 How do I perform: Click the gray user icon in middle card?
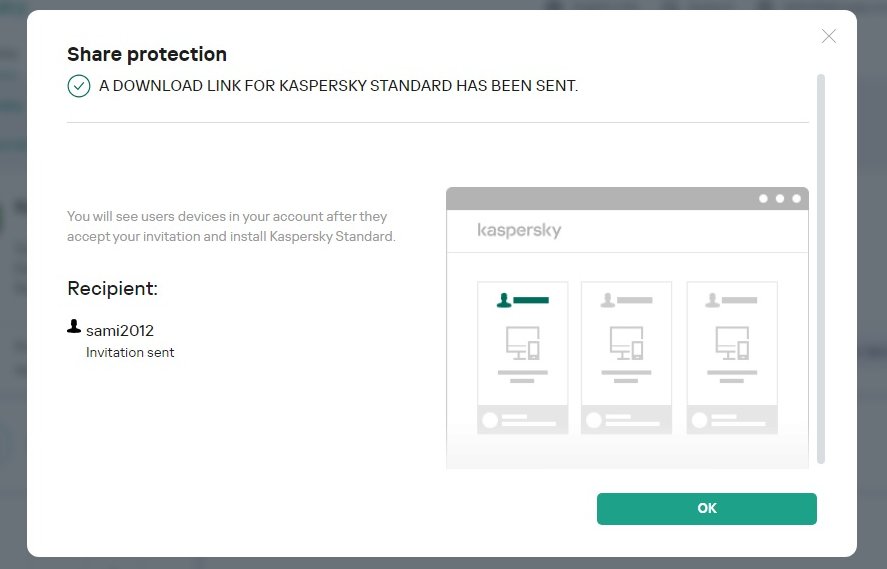coord(607,299)
